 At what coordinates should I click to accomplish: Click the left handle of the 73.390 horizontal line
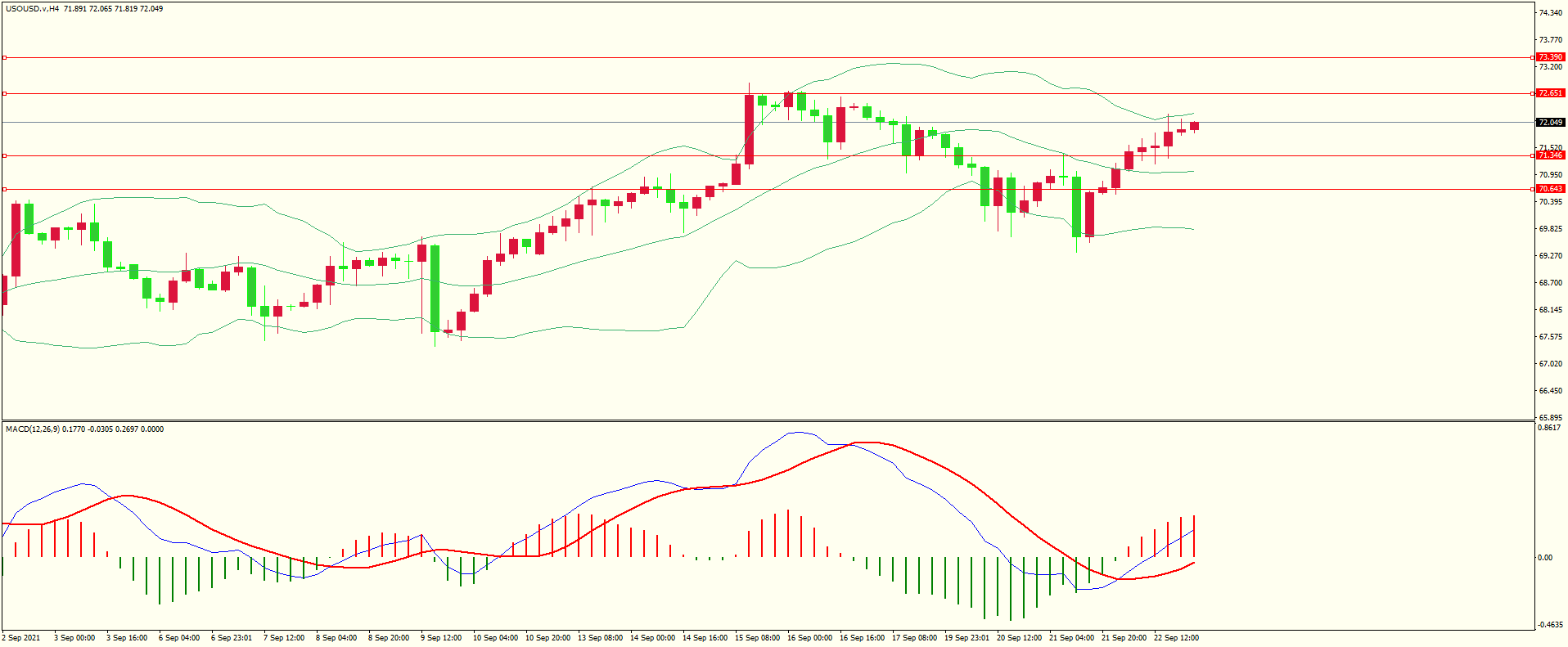click(x=4, y=57)
